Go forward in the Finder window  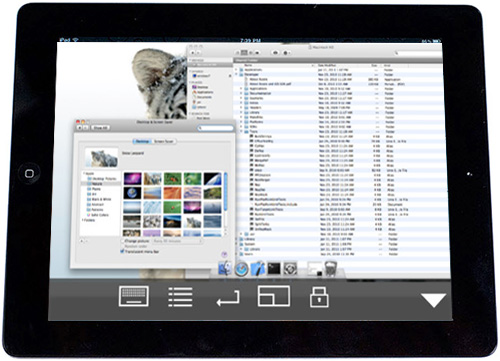[x=198, y=53]
